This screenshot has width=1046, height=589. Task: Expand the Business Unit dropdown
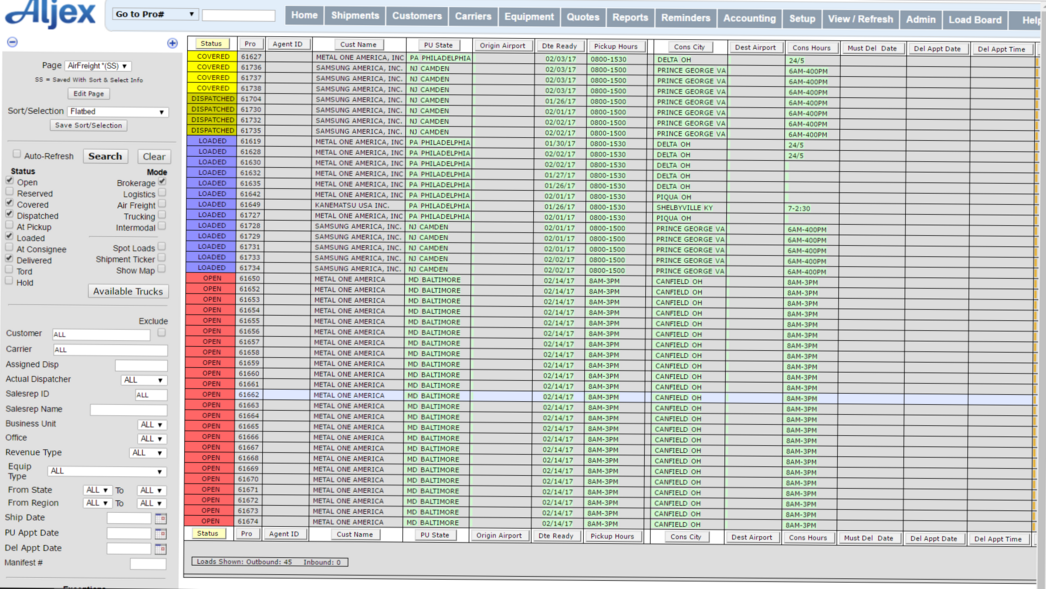(151, 424)
